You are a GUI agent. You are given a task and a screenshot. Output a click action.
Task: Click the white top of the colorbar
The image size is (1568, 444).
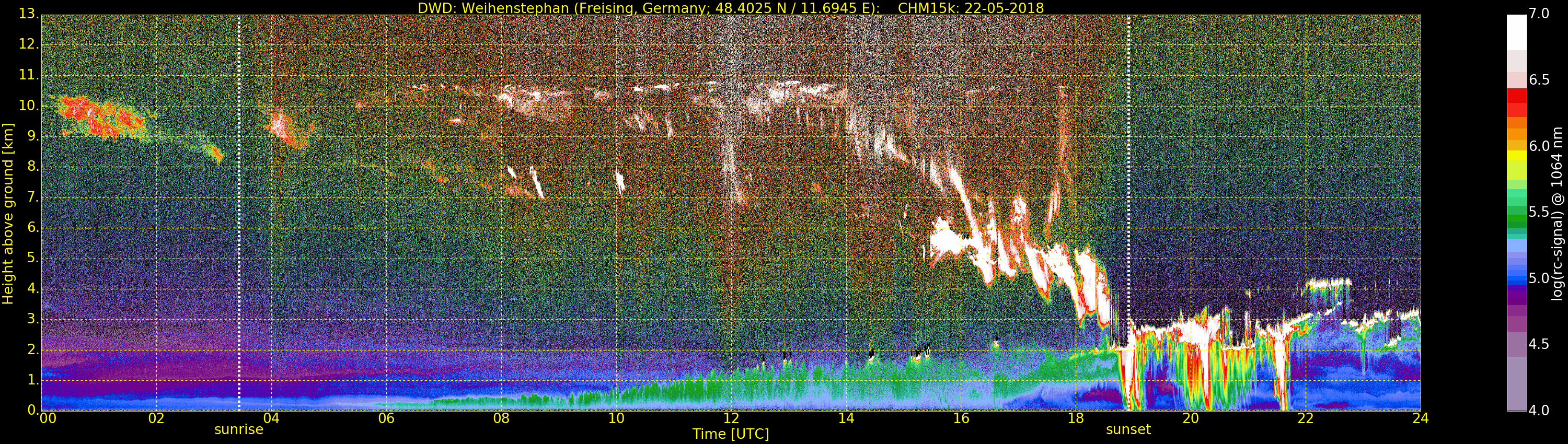point(1516,32)
